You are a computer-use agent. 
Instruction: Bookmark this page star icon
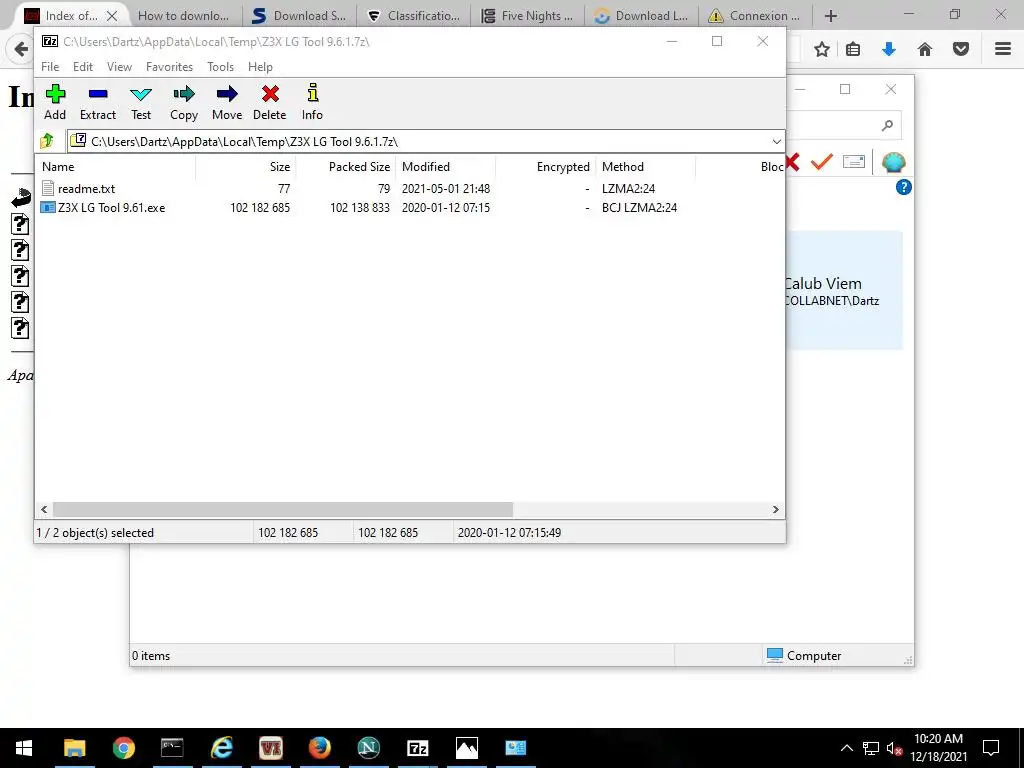click(822, 49)
